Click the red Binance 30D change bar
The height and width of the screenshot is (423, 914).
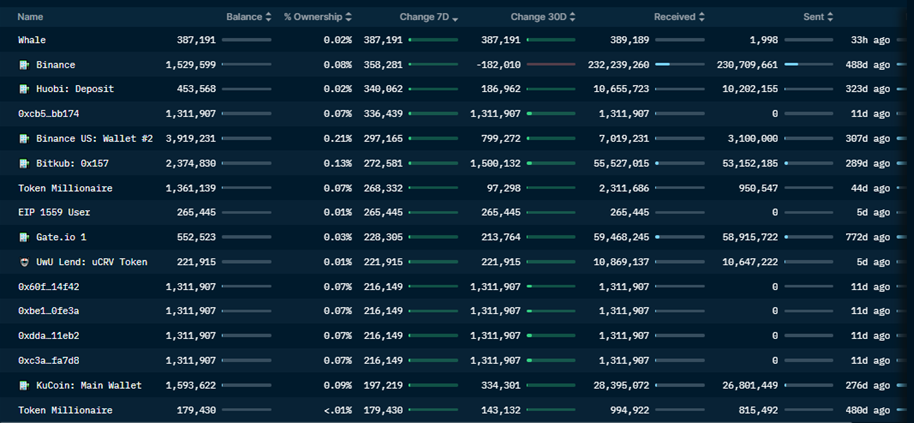tap(551, 65)
